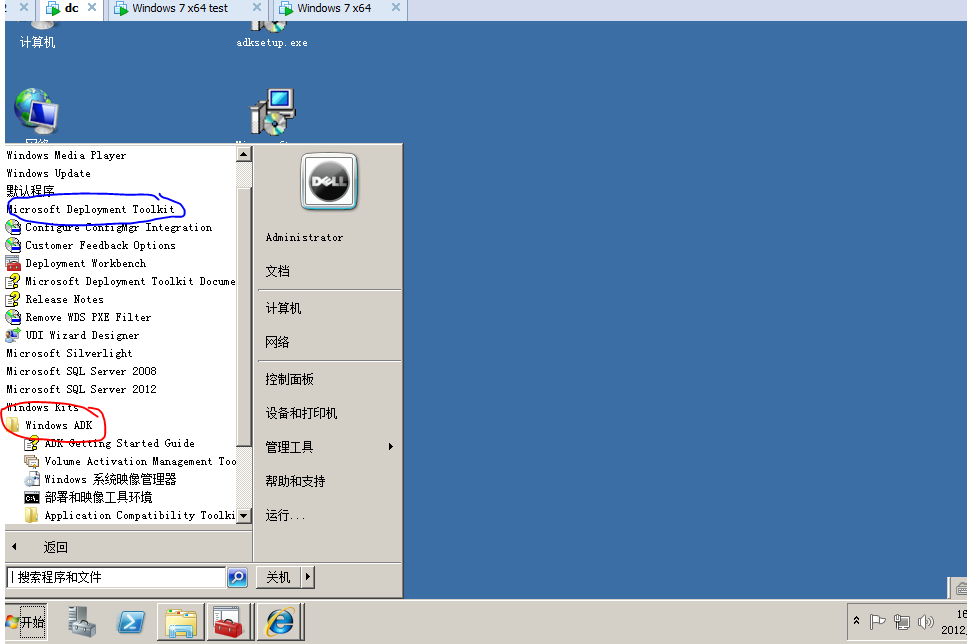
Task: Open Windows Media Player entry
Action: coord(66,155)
